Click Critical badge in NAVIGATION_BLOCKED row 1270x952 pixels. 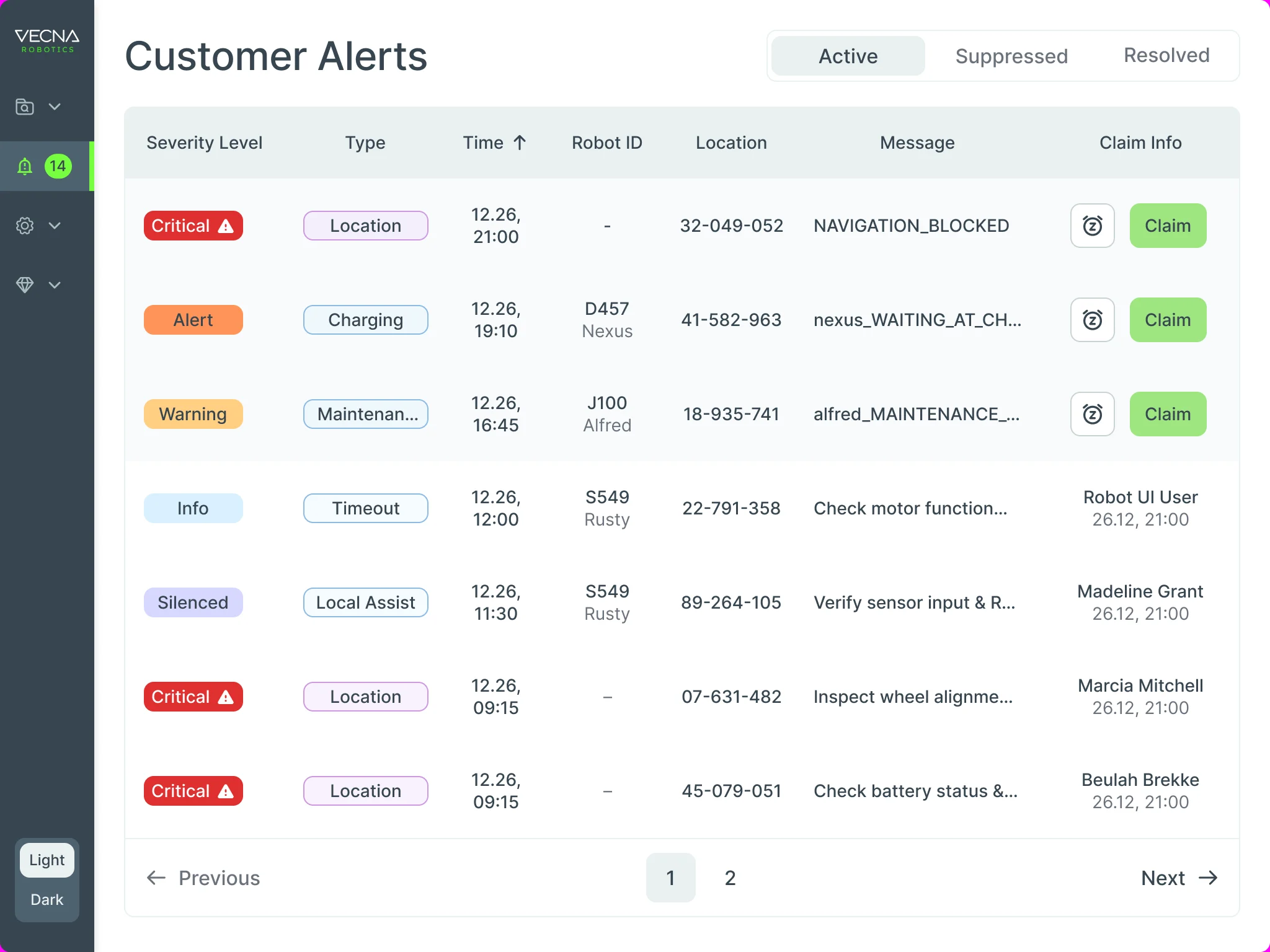click(x=193, y=226)
